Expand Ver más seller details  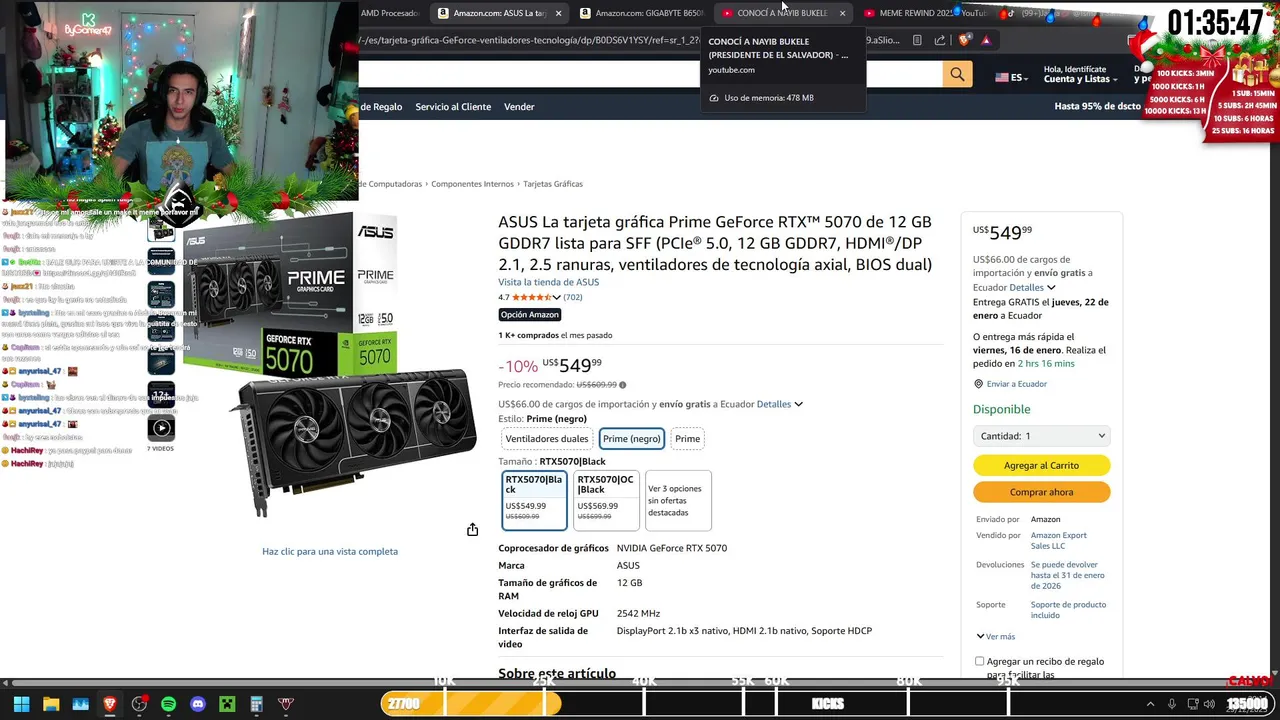point(996,636)
